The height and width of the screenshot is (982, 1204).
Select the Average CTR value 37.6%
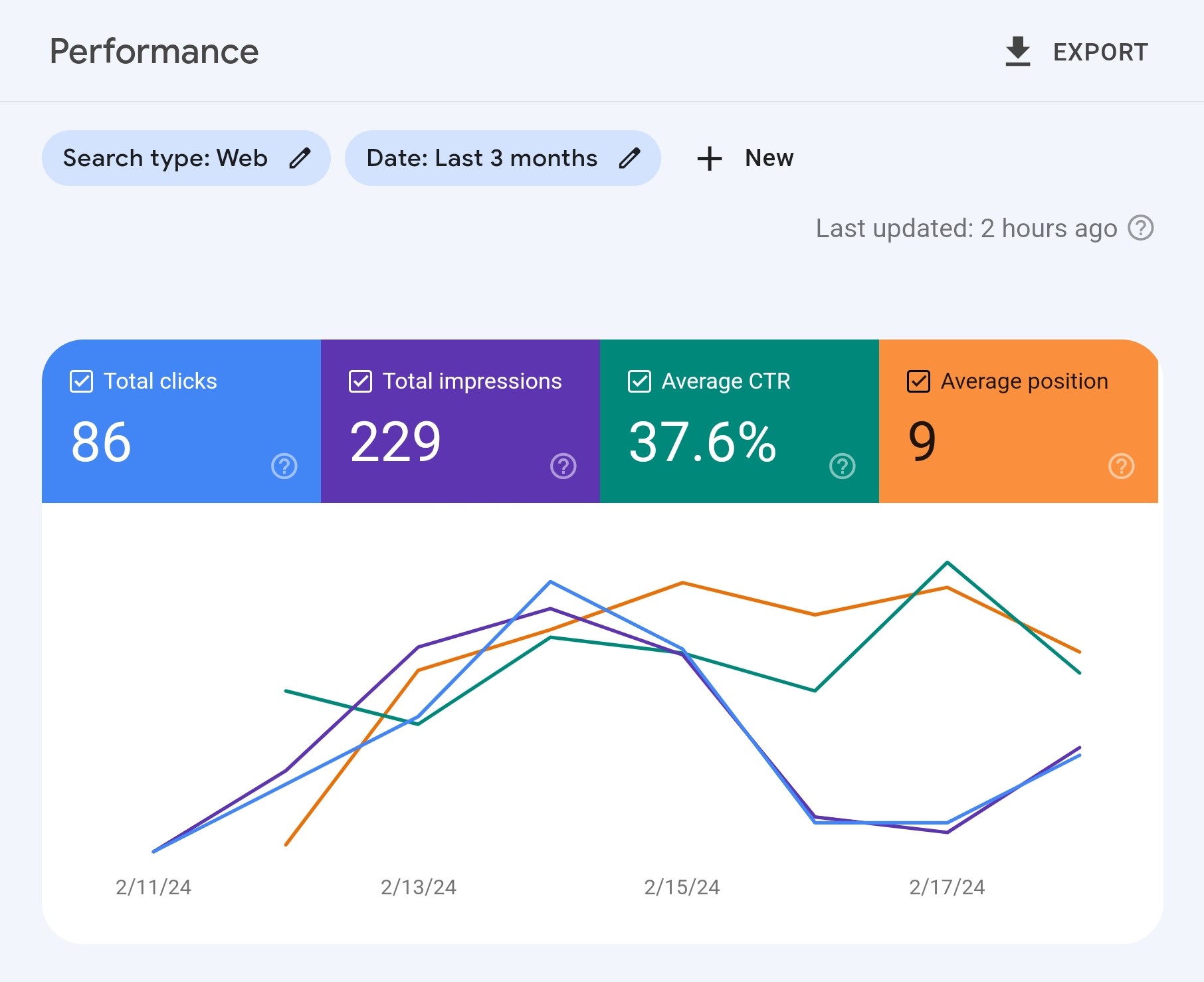[x=702, y=442]
